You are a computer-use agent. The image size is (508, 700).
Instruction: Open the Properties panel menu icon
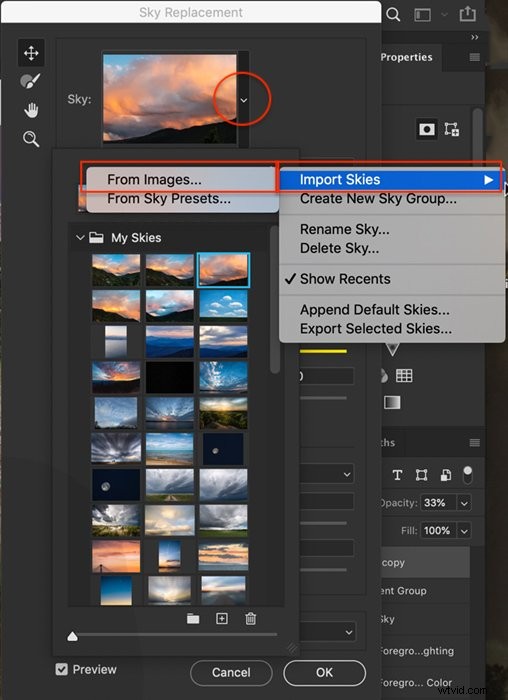(x=475, y=57)
